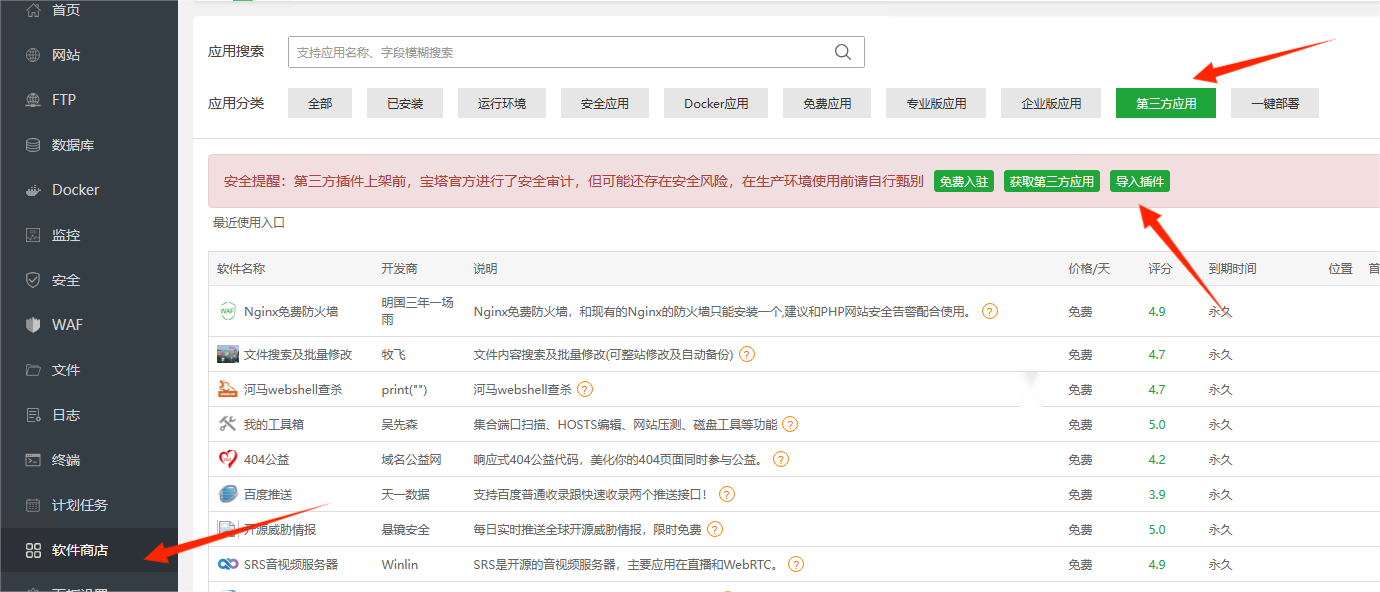Click the 到期时间 column header
The height and width of the screenshot is (592, 1380).
coord(1232,269)
